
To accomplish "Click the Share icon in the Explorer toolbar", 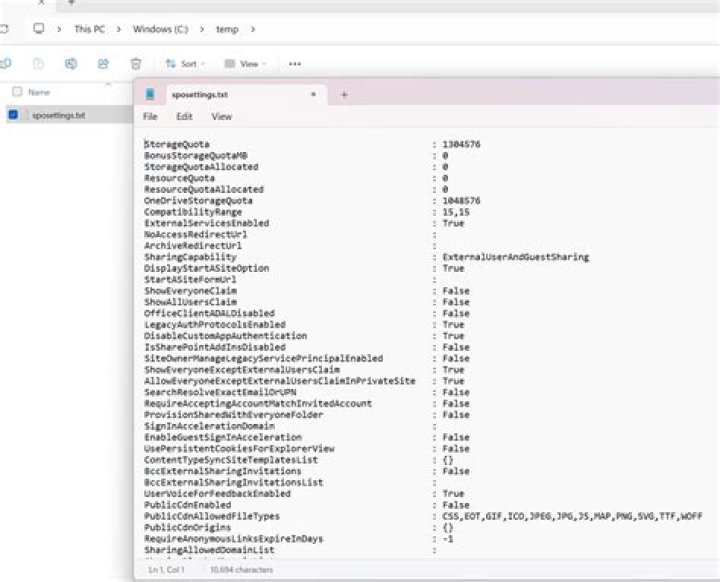I will click(103, 64).
